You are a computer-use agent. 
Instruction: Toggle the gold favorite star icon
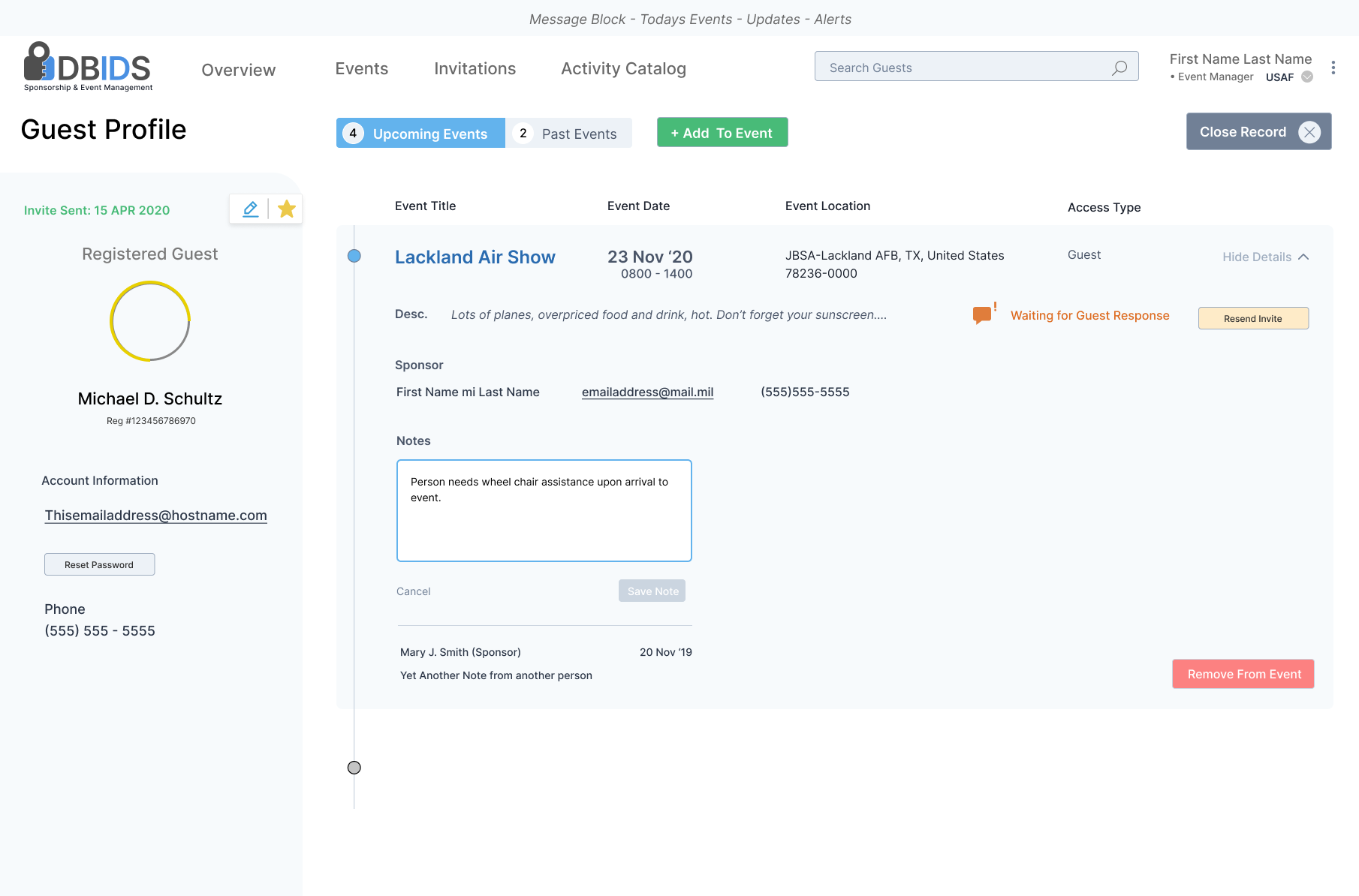click(286, 209)
